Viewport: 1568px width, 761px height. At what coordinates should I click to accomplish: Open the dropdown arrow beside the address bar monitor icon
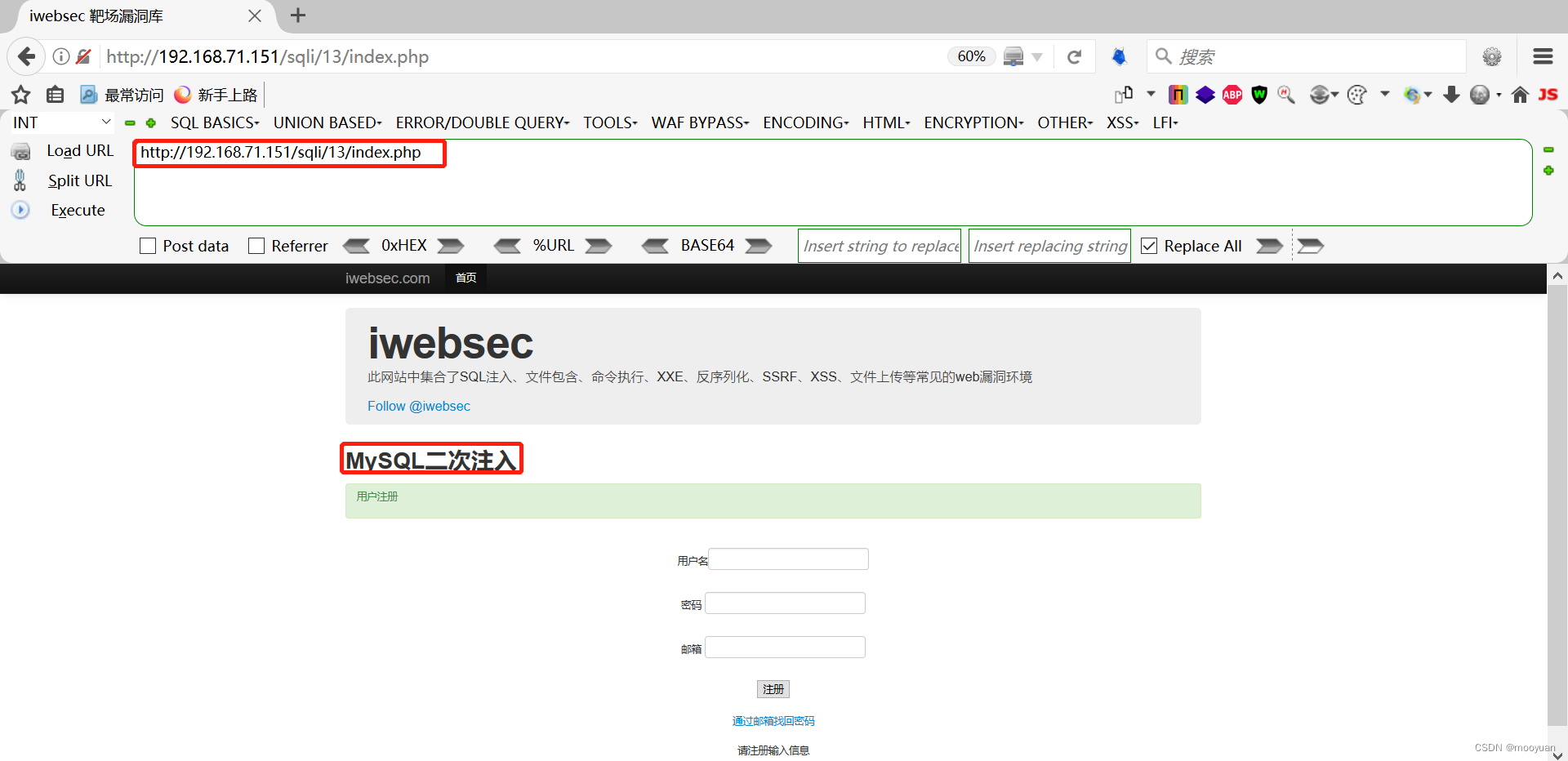coord(1037,57)
